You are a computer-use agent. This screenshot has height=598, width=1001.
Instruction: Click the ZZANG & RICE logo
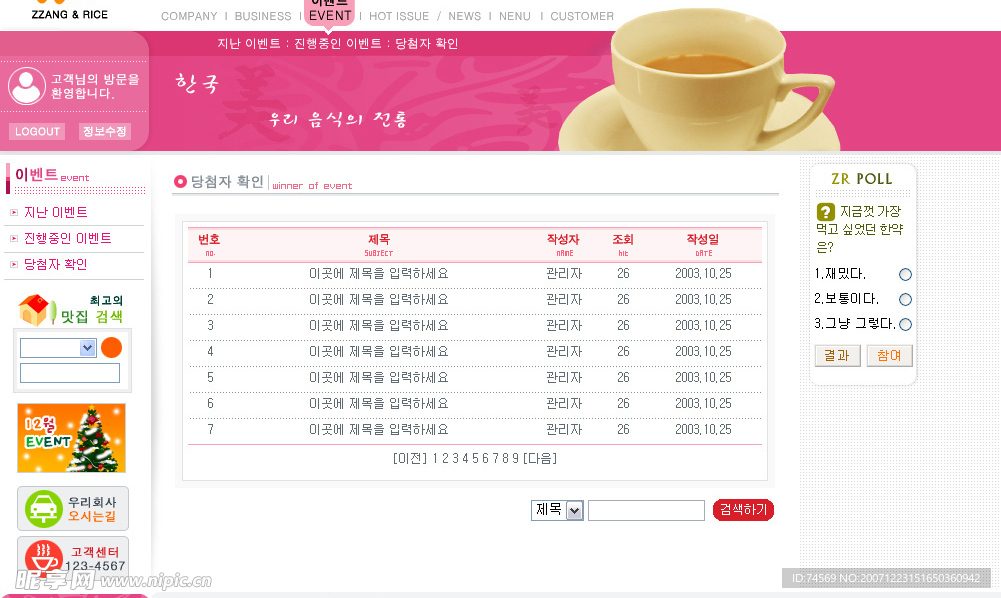click(70, 11)
